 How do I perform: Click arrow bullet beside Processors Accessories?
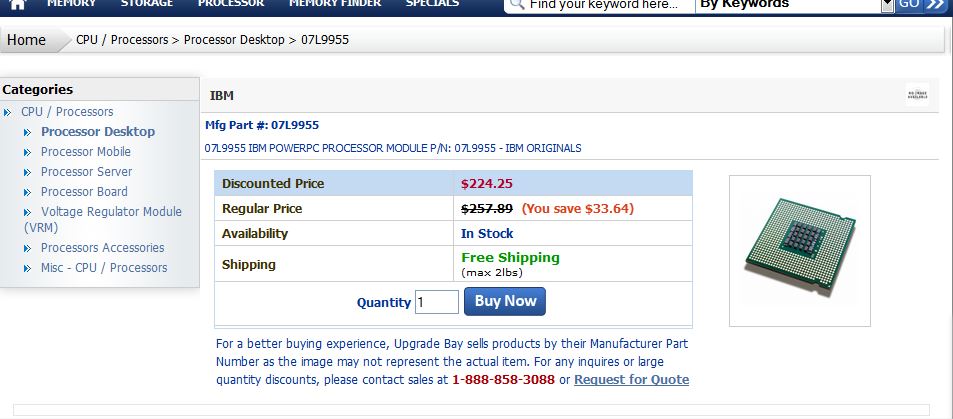[28, 248]
